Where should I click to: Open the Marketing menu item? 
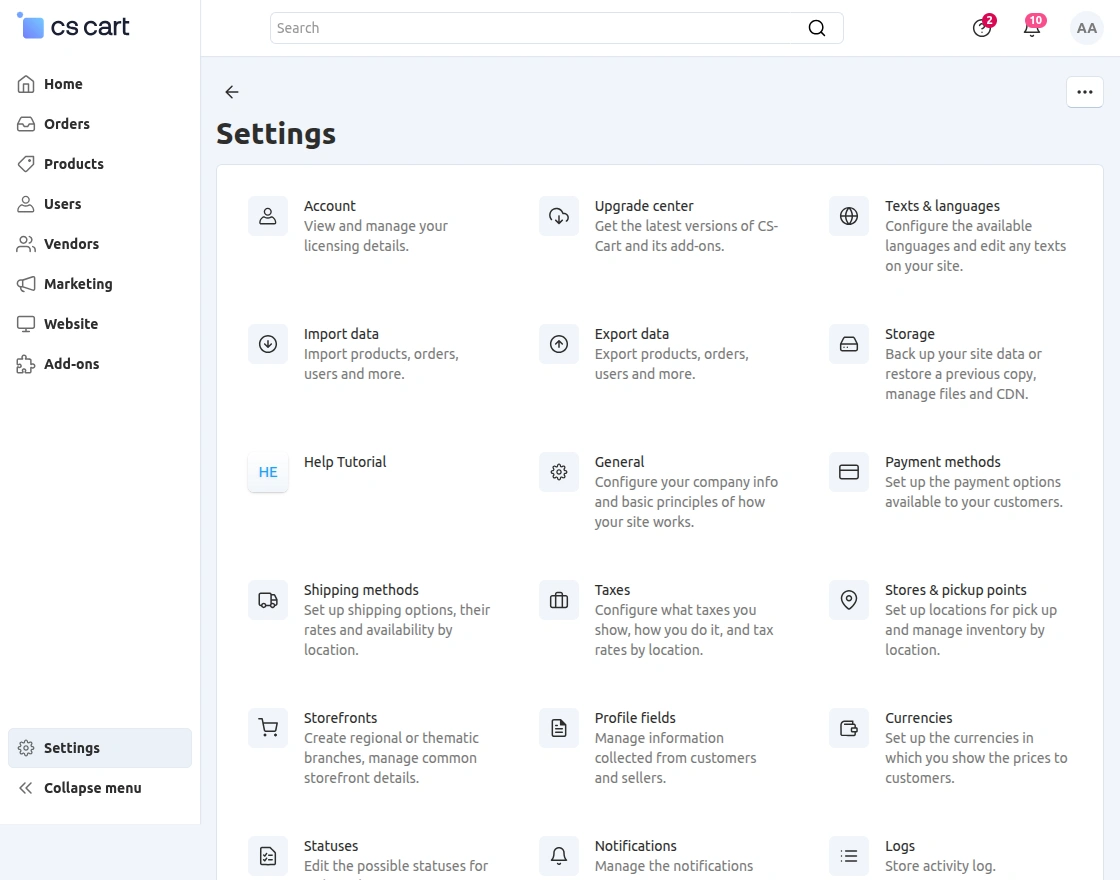[100, 284]
